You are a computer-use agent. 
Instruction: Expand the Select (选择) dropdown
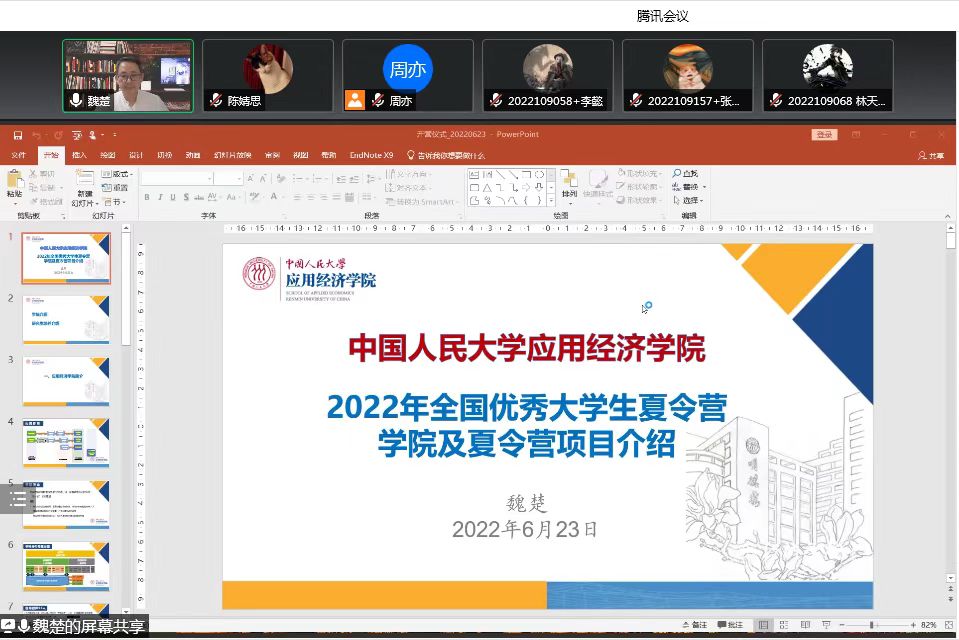[691, 200]
